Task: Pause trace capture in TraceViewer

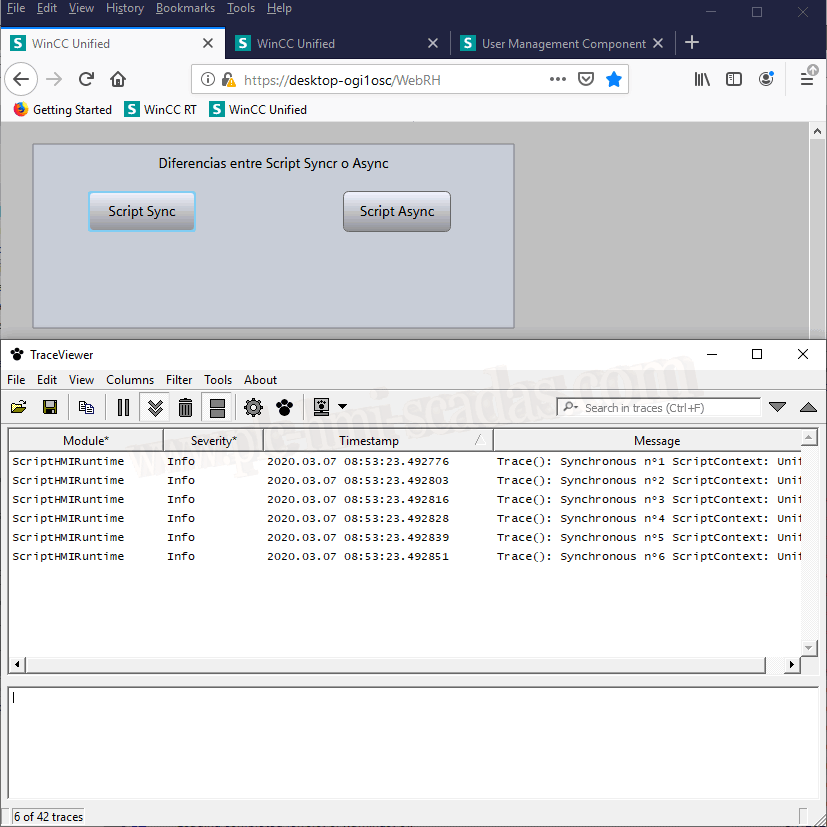Action: (123, 407)
